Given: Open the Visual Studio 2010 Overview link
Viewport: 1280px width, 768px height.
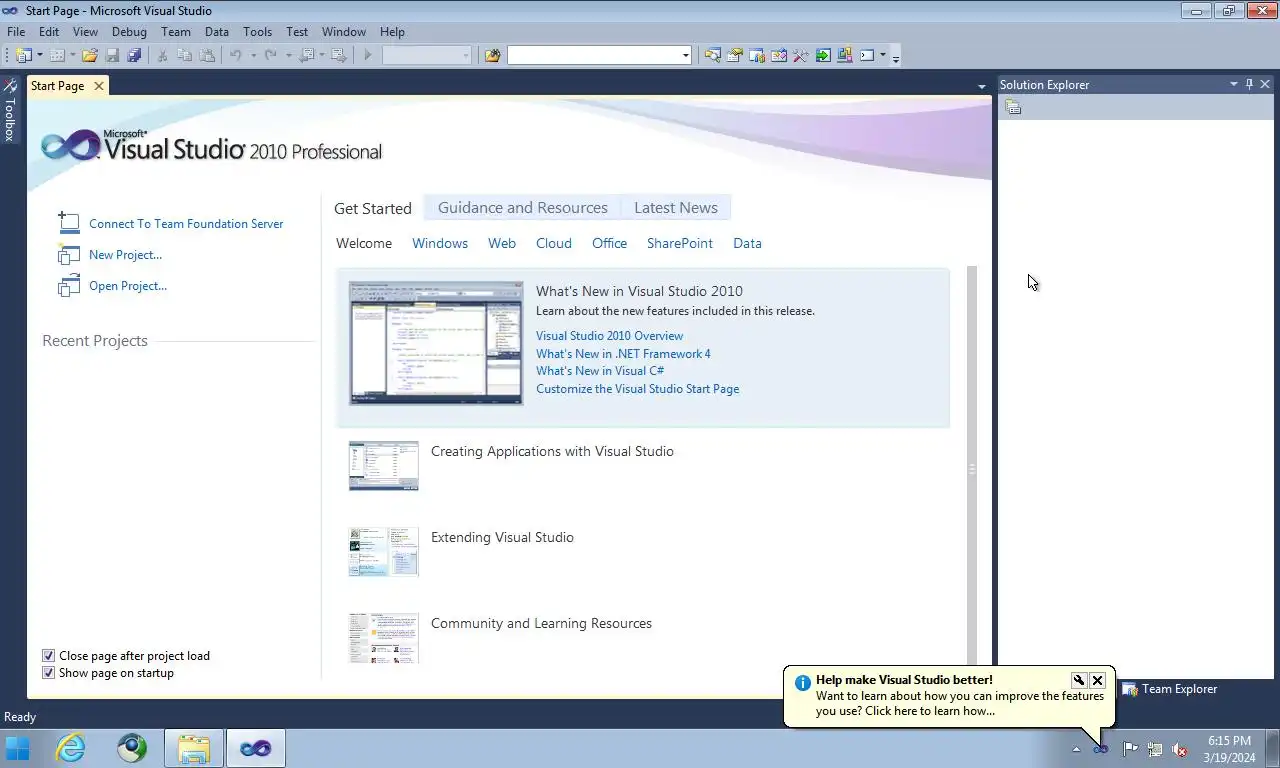Looking at the screenshot, I should (609, 336).
